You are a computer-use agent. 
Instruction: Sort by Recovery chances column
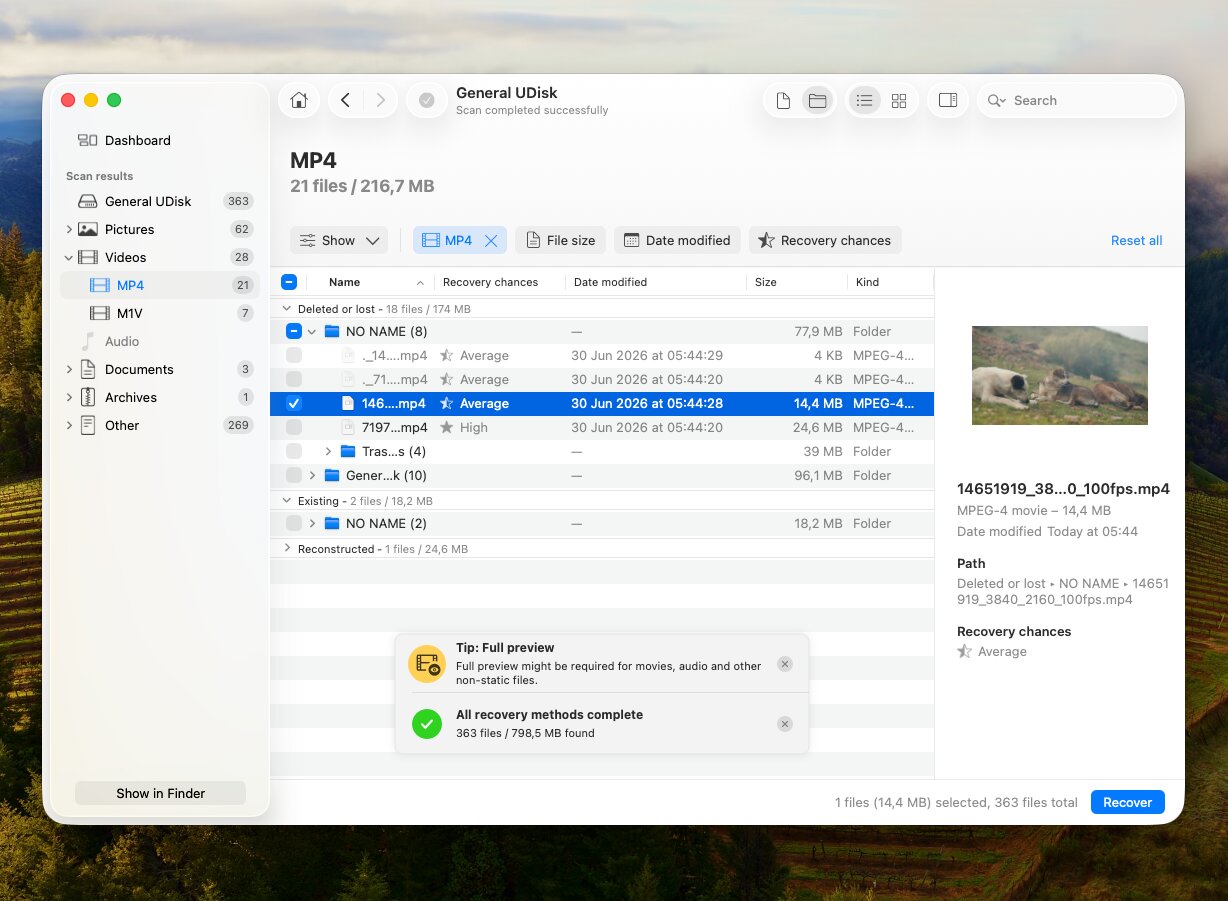point(490,282)
